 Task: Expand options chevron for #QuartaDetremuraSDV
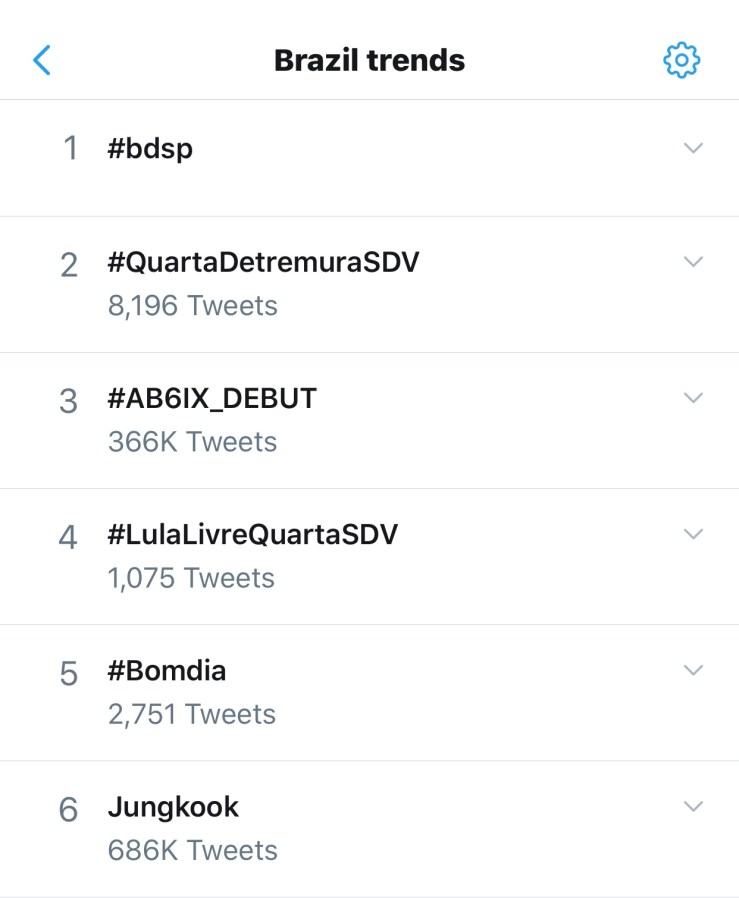pyautogui.click(x=693, y=262)
